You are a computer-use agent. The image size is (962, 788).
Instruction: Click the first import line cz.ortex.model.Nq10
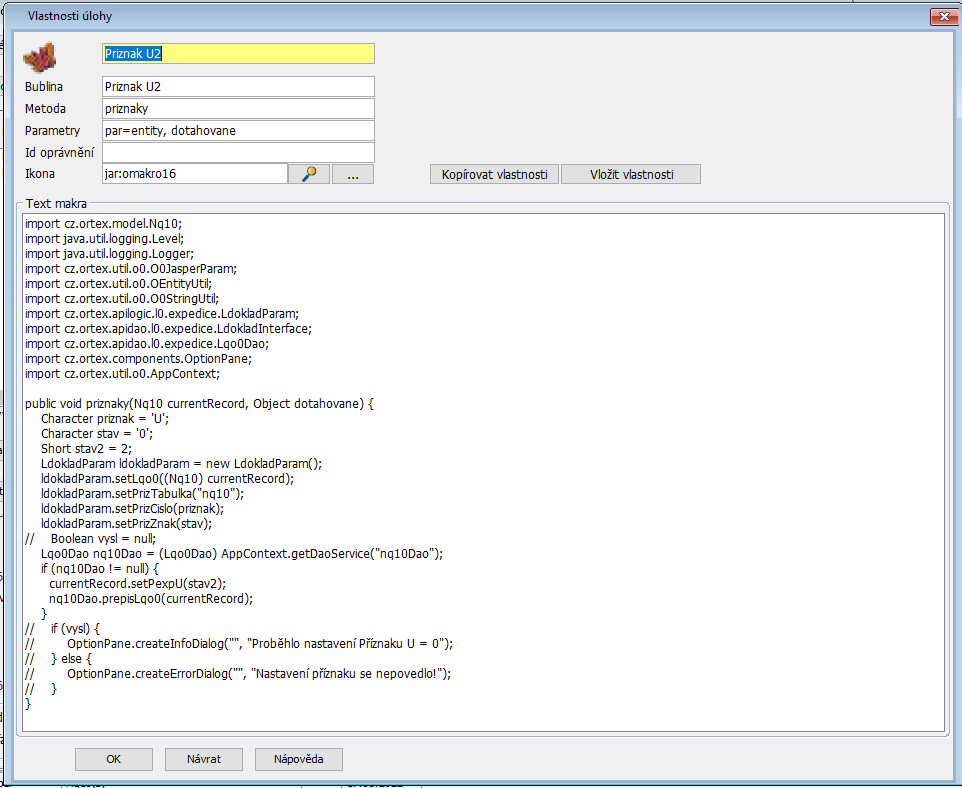coord(103,224)
